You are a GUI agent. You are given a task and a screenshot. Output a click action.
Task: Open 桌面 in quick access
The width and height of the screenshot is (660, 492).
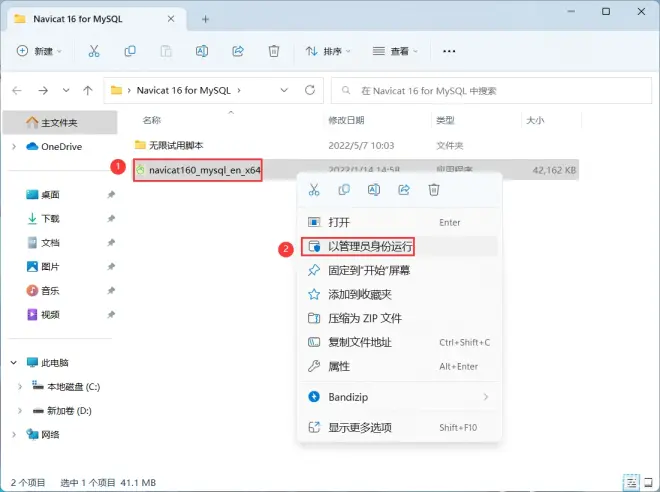[43, 194]
